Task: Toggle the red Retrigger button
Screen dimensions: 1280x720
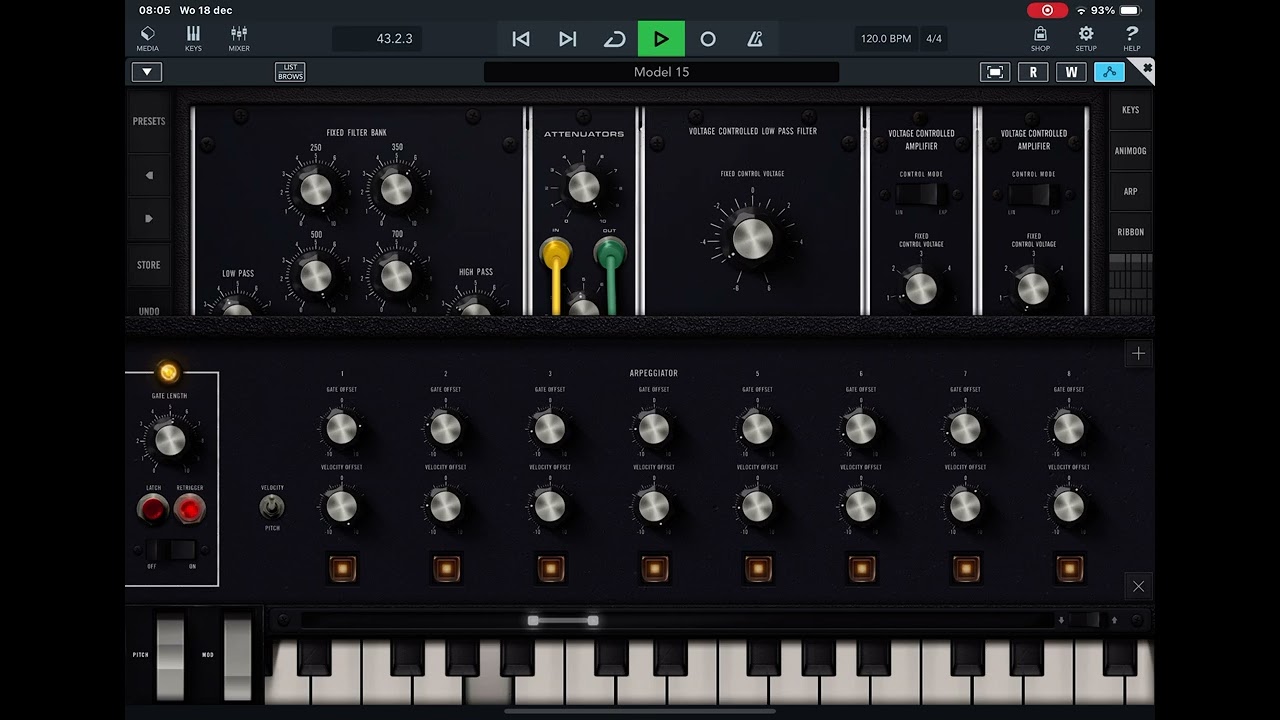Action: [189, 510]
